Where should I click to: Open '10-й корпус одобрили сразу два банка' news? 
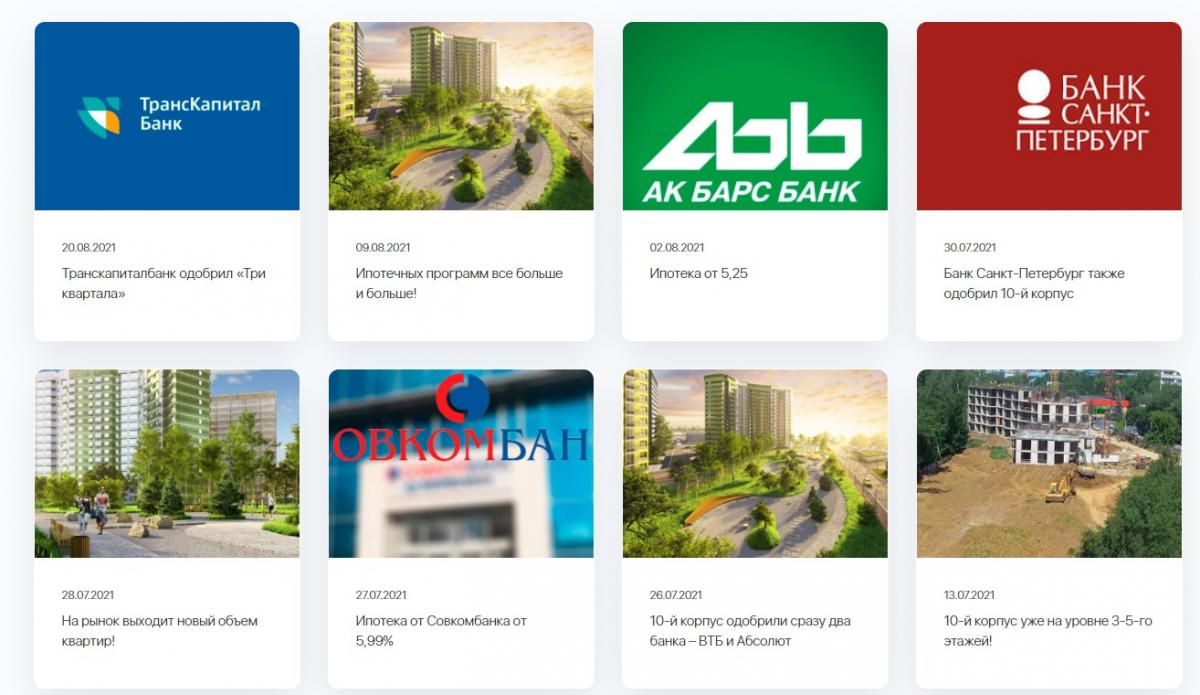(x=750, y=631)
